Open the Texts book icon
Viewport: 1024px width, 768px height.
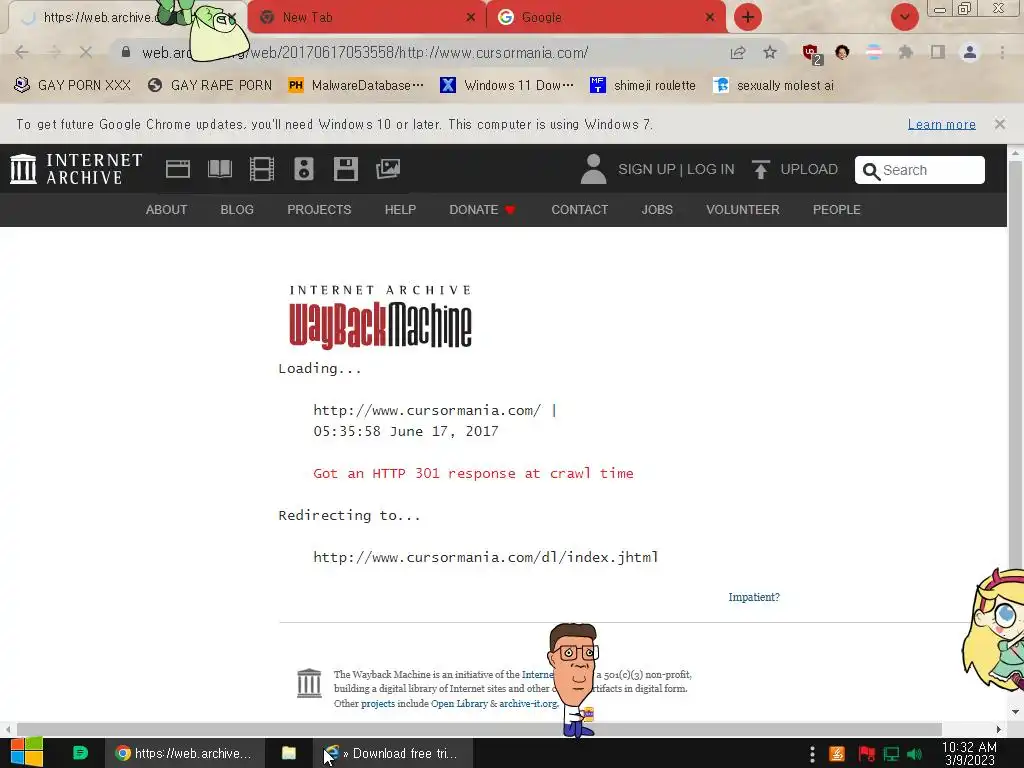[x=219, y=169]
